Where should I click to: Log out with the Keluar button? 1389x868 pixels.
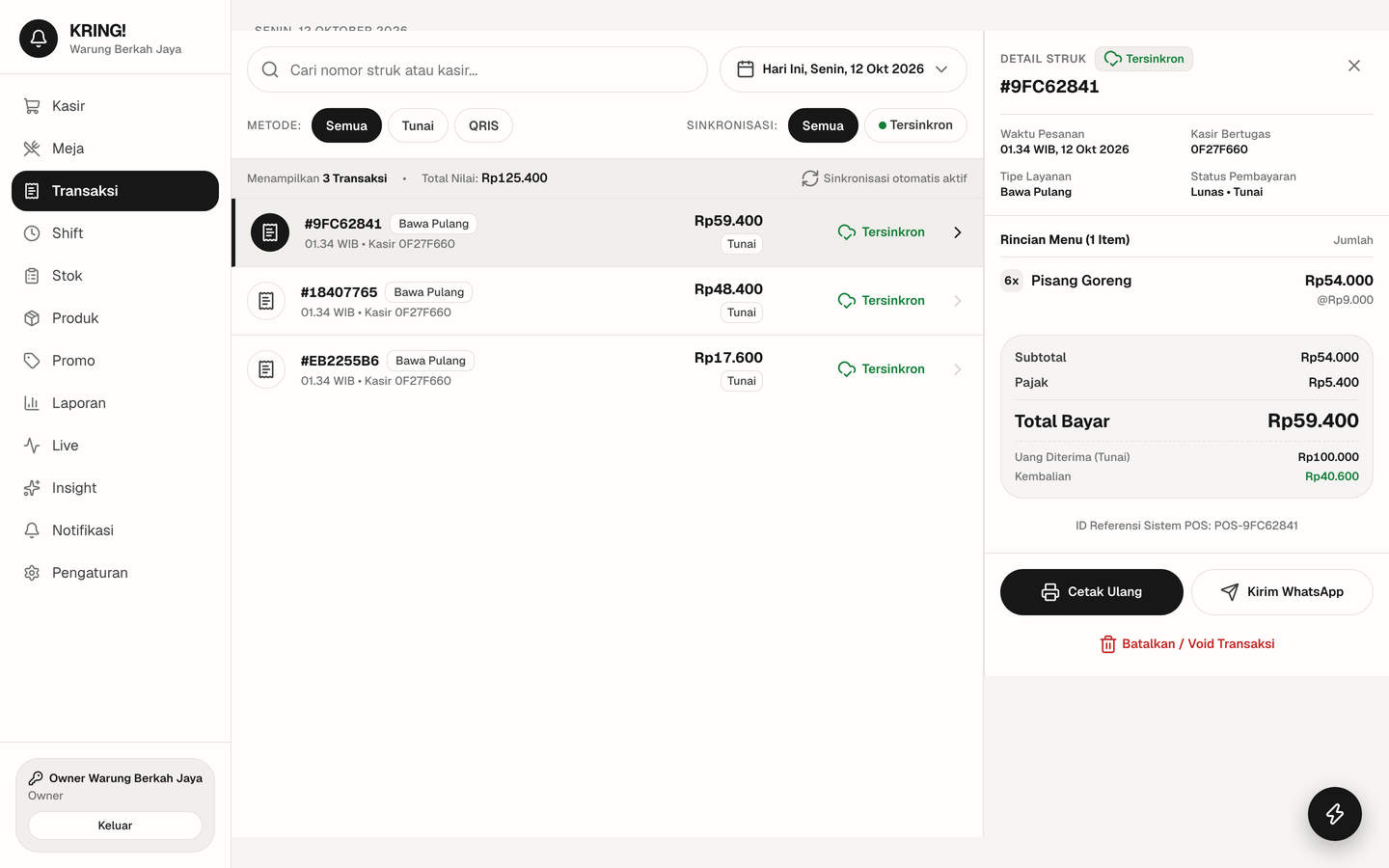(x=115, y=826)
